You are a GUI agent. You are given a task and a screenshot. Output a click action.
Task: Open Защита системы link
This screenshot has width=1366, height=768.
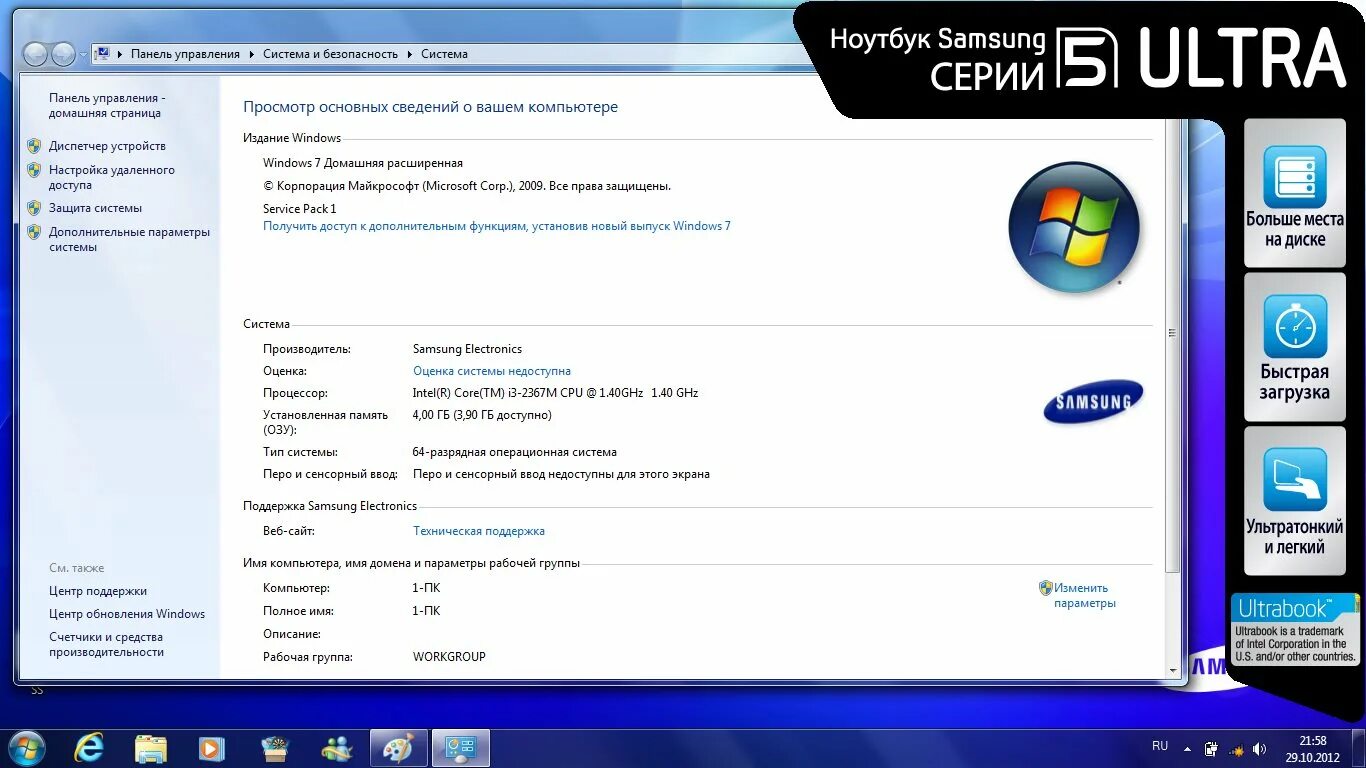tap(95, 208)
